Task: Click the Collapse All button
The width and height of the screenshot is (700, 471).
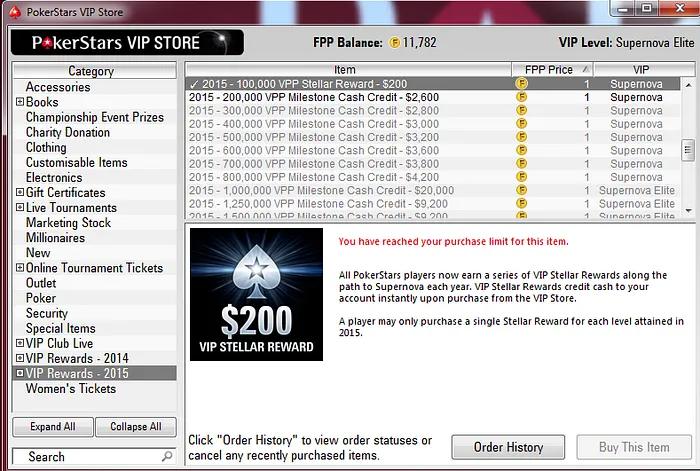Action: tap(136, 427)
